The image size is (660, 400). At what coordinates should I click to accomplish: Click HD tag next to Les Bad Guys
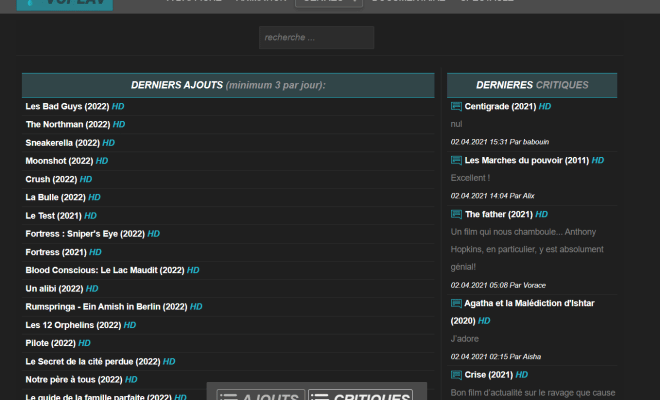(118, 107)
